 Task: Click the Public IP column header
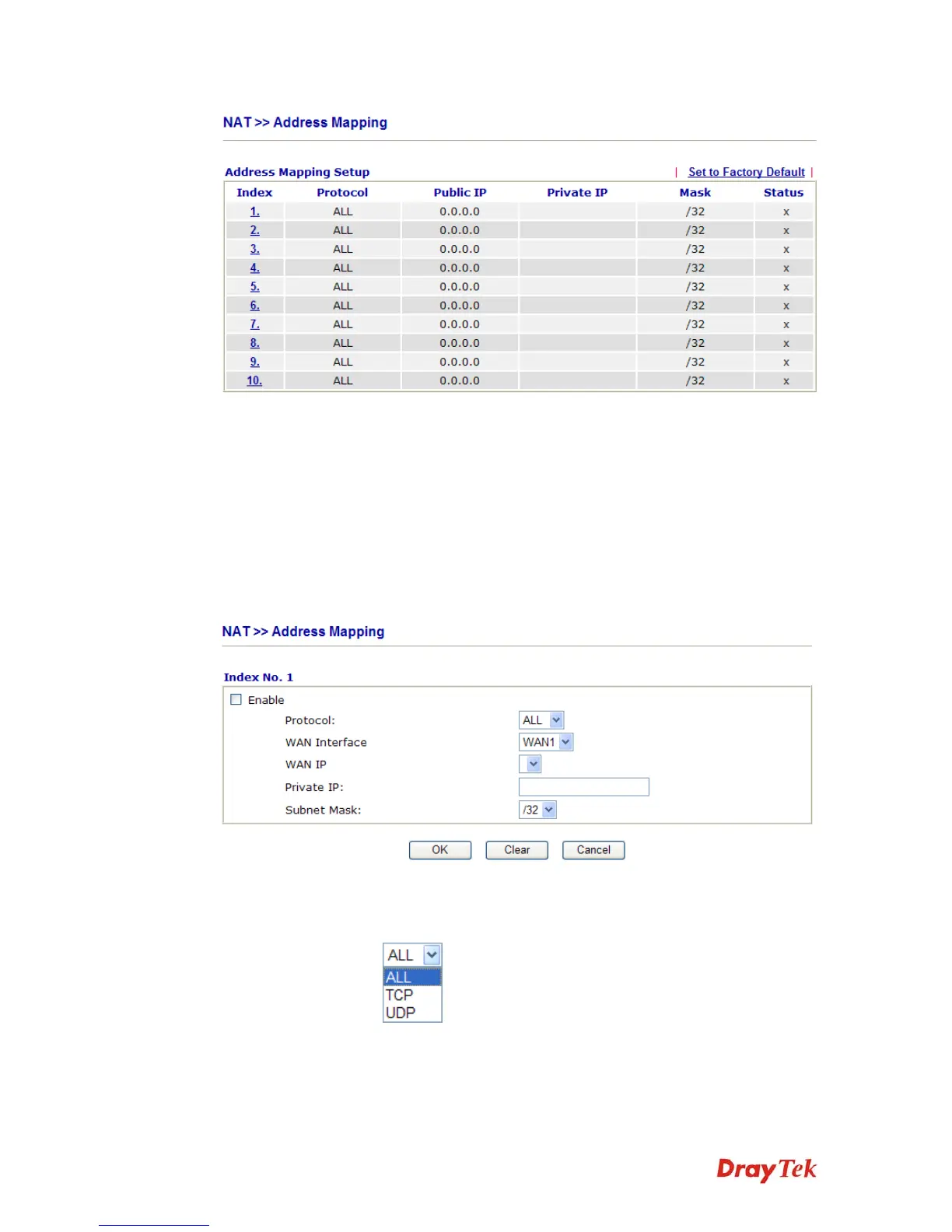pos(460,192)
